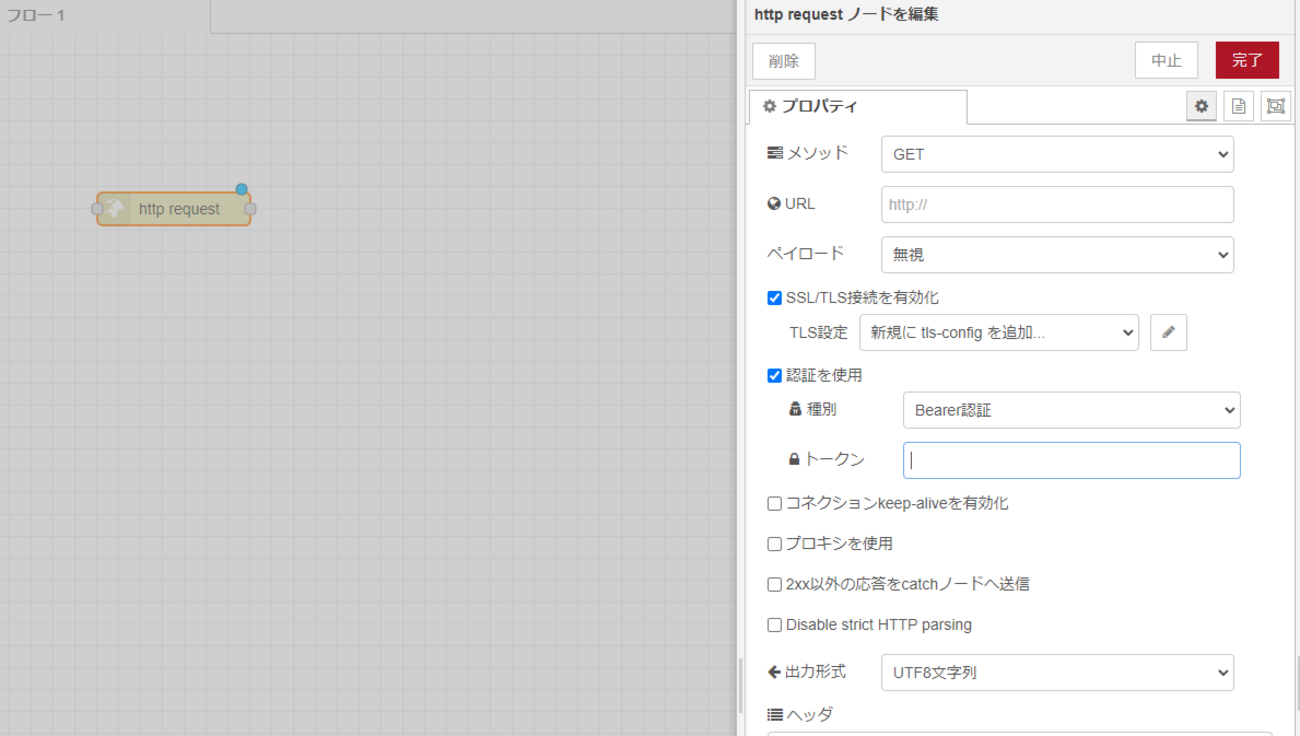This screenshot has height=736, width=1300.
Task: Click the 中止 cancel button
Action: point(1166,61)
